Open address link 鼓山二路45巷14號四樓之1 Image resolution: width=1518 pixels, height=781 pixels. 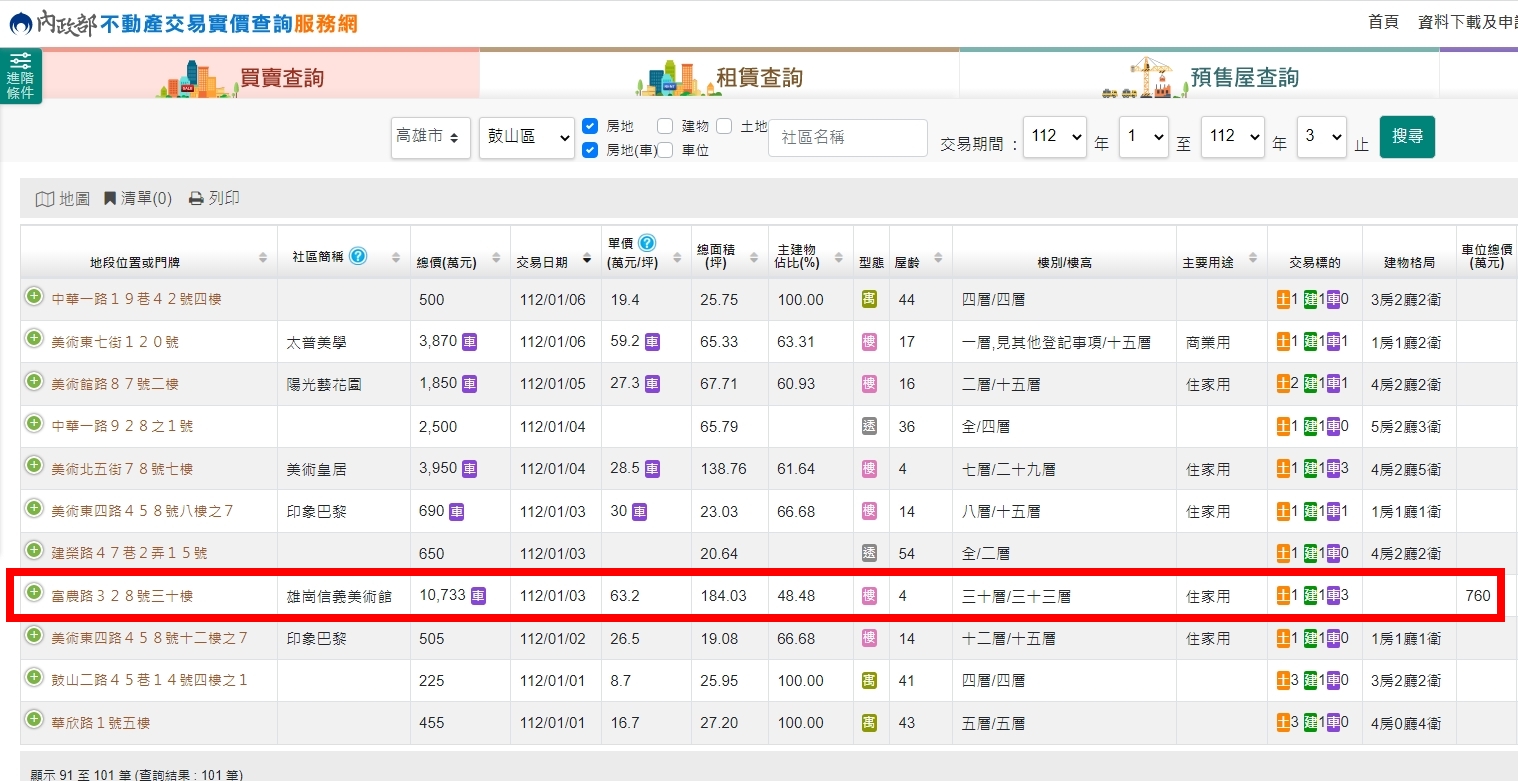(x=150, y=681)
